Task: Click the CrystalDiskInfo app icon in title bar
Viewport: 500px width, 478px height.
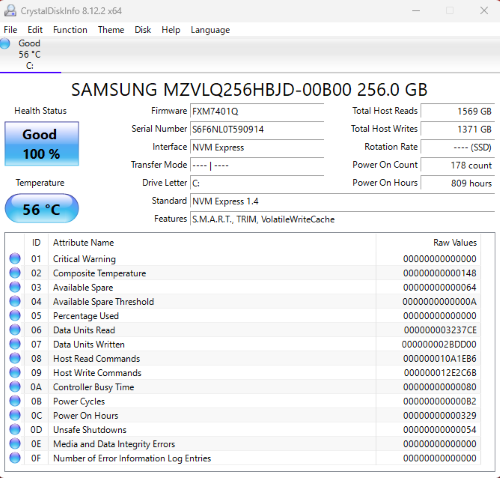Action: click(10, 11)
